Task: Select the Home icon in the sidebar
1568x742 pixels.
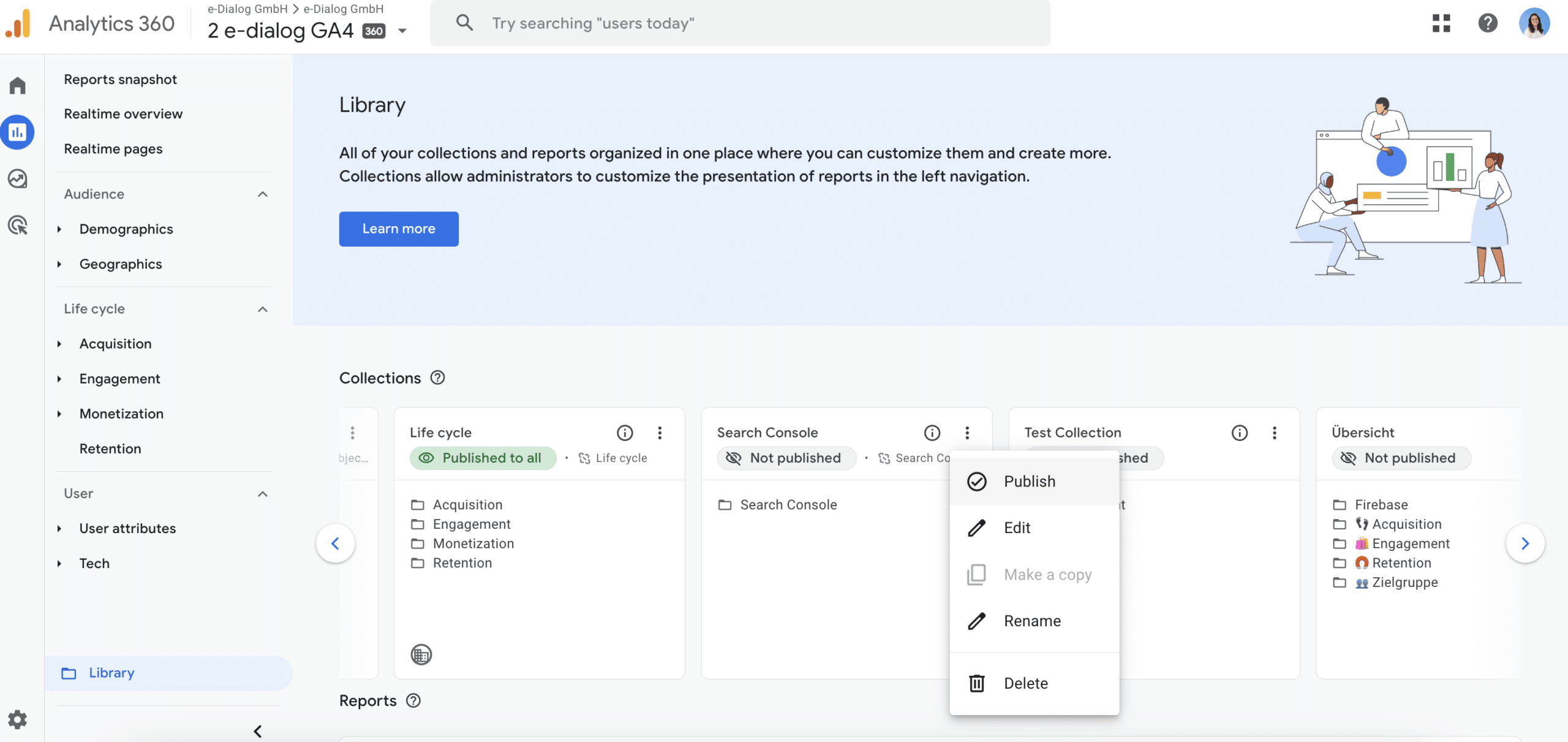Action: coord(18,85)
